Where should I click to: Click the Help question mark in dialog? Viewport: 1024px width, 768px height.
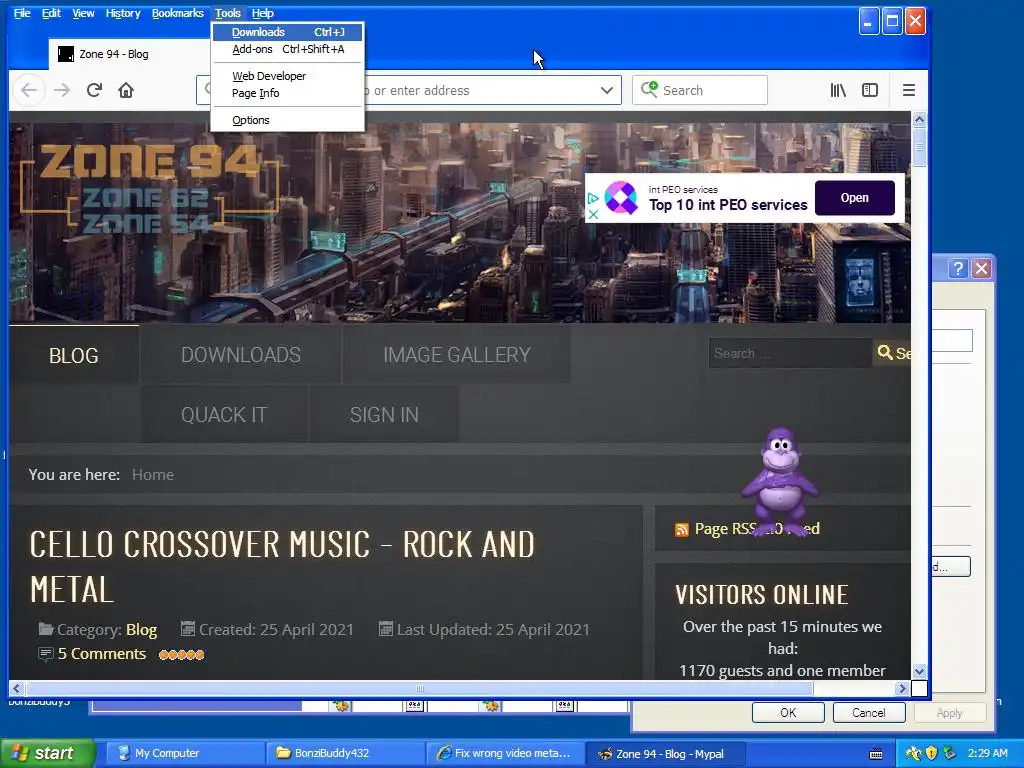click(957, 268)
